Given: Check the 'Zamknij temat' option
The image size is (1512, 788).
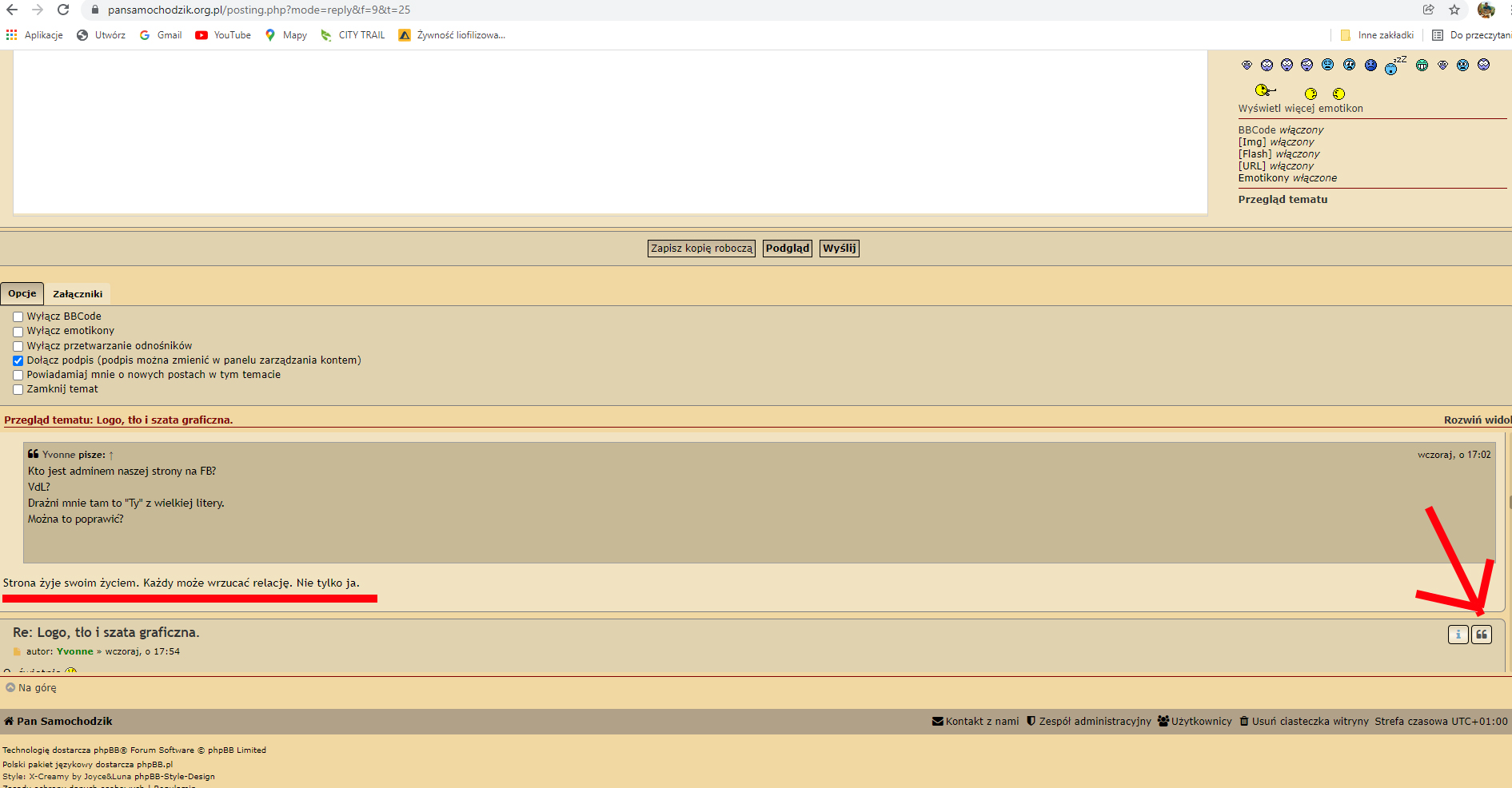Looking at the screenshot, I should (18, 390).
